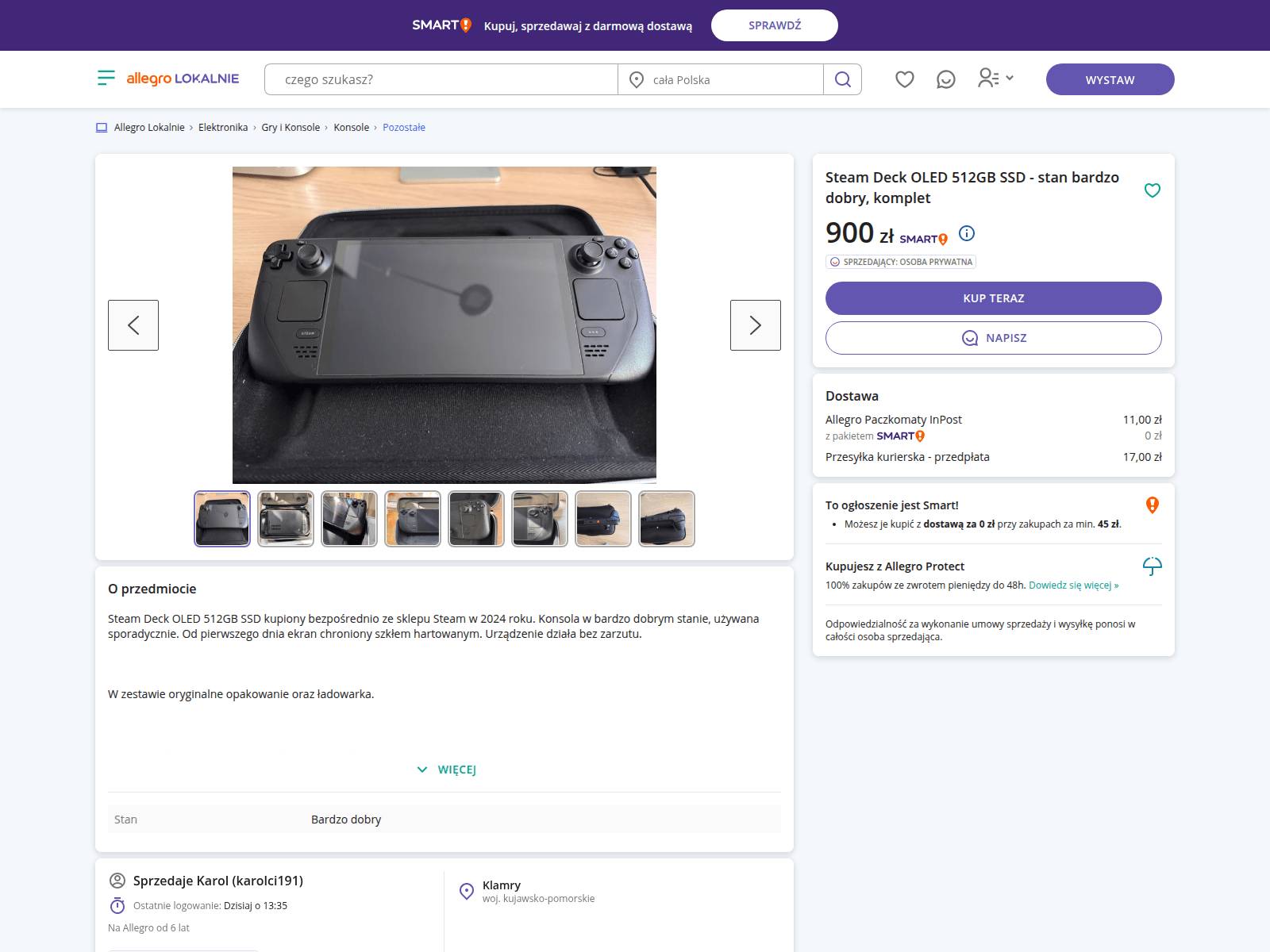Click the SPRAWDŹ banner button
This screenshot has height=952, width=1270.
point(775,25)
